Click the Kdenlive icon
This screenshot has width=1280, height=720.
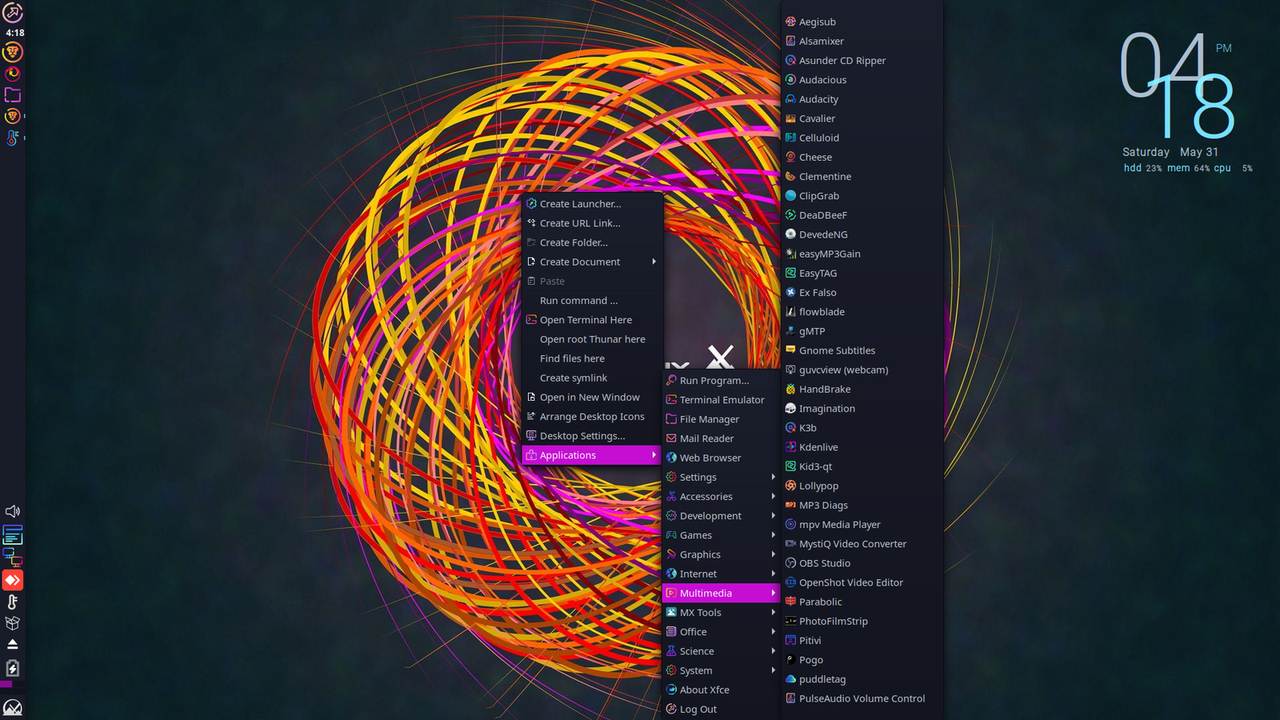[x=790, y=447]
